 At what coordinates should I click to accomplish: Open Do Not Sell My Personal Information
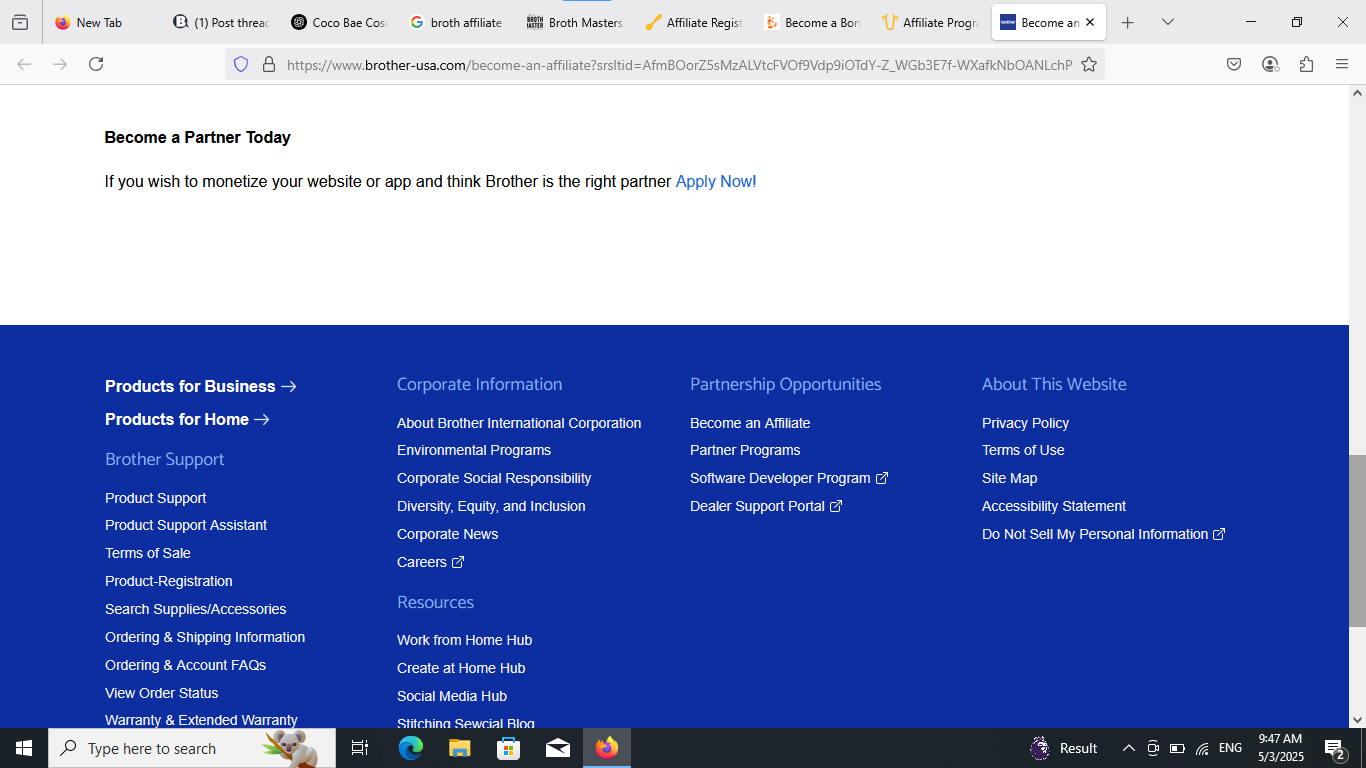pyautogui.click(x=1104, y=534)
